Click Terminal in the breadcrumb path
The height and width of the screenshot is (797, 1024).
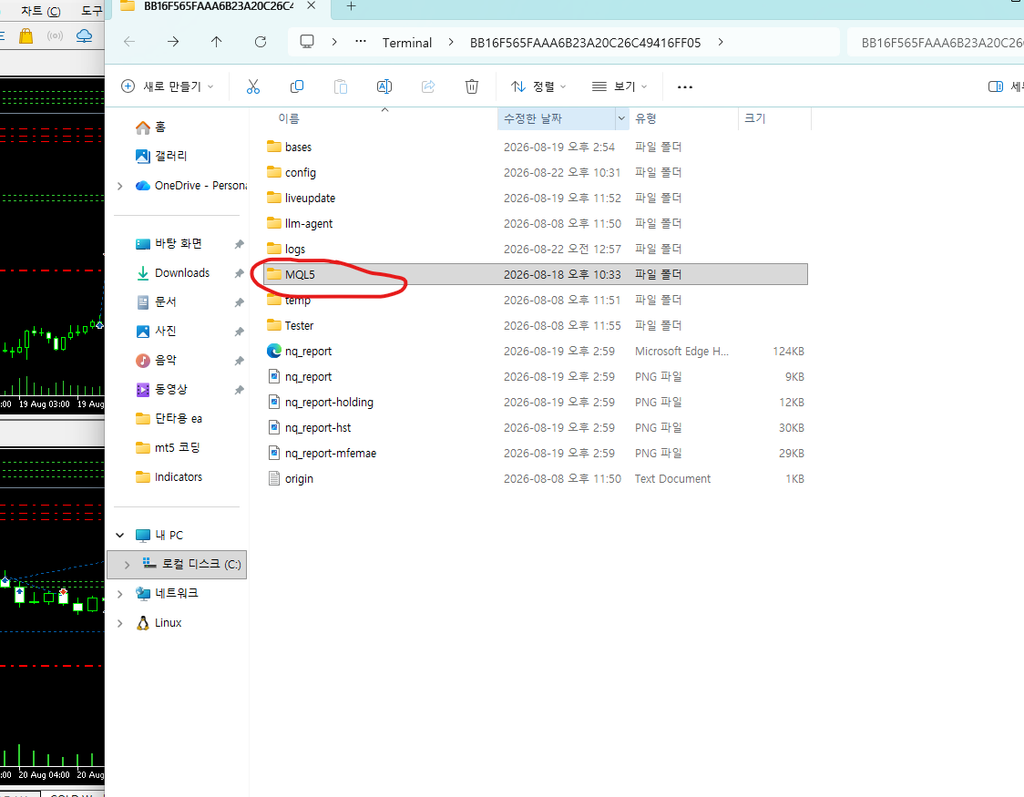click(x=407, y=42)
